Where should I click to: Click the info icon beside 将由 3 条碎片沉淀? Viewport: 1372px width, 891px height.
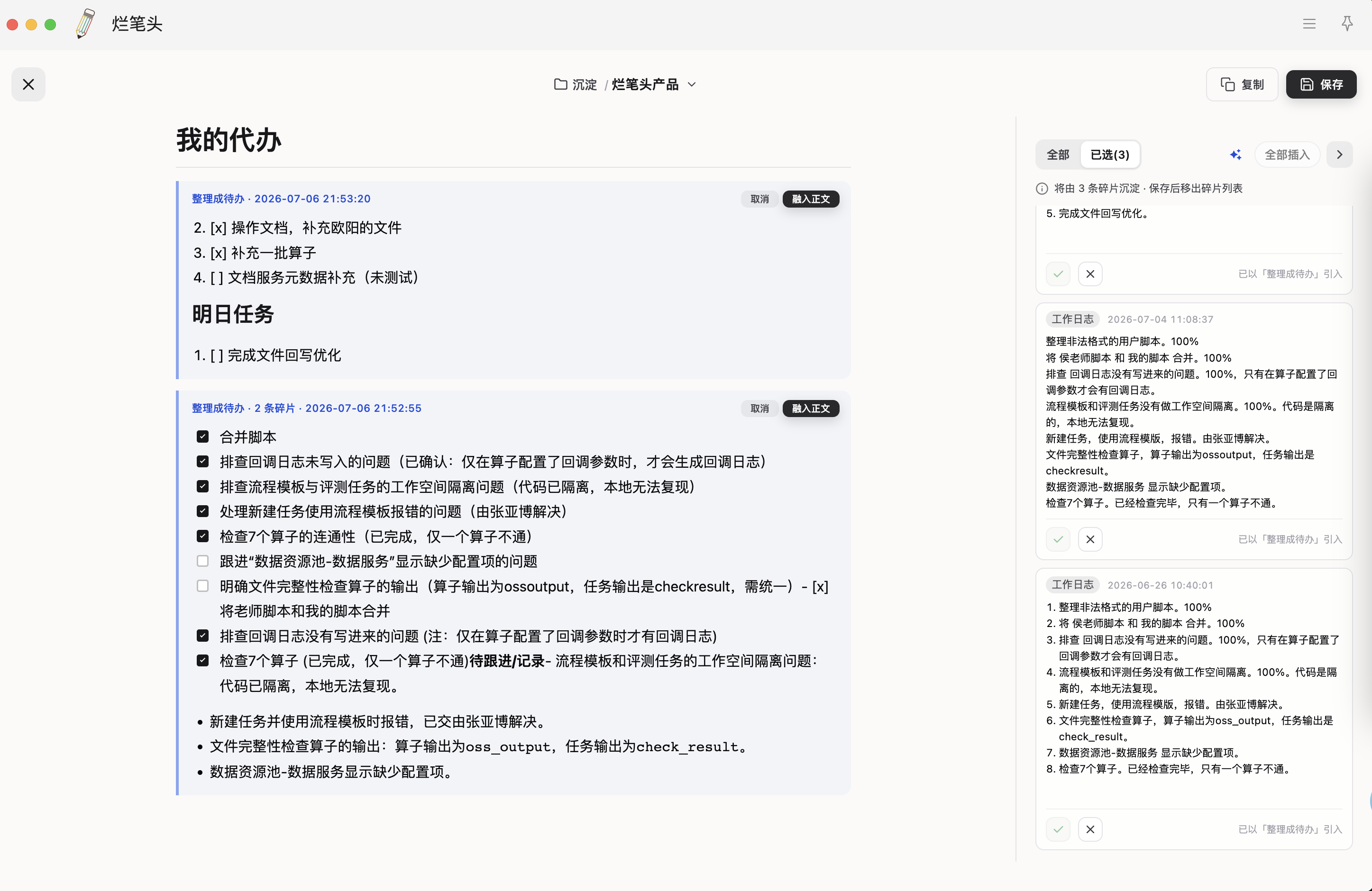1042,189
